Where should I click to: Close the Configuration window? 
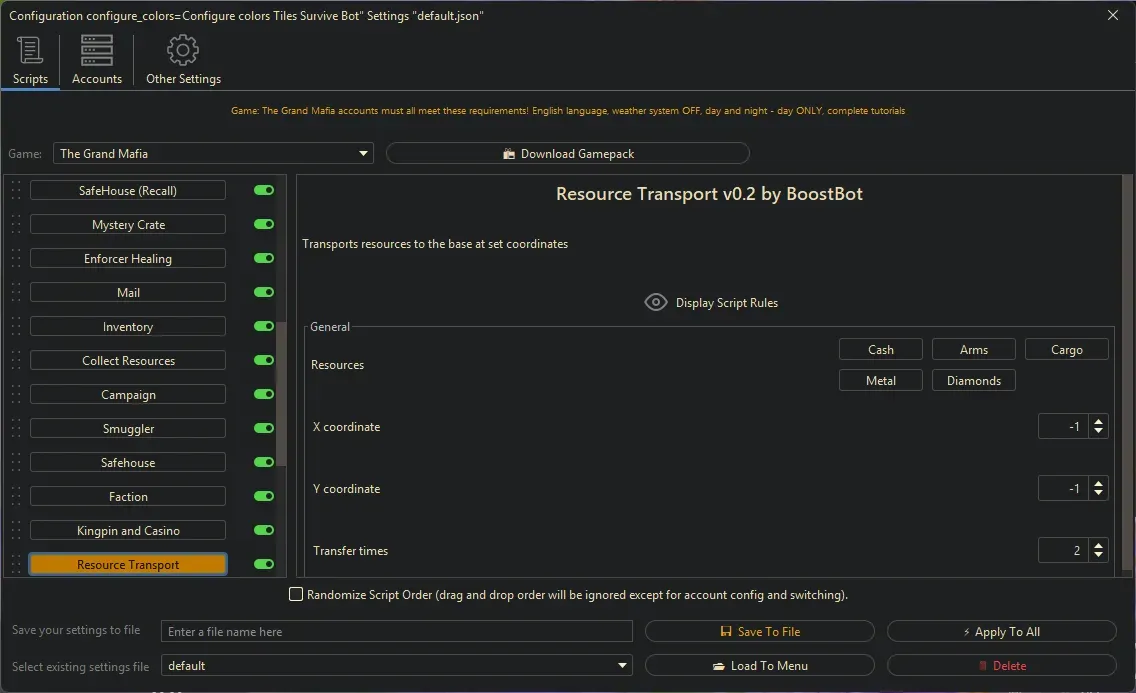click(1113, 15)
